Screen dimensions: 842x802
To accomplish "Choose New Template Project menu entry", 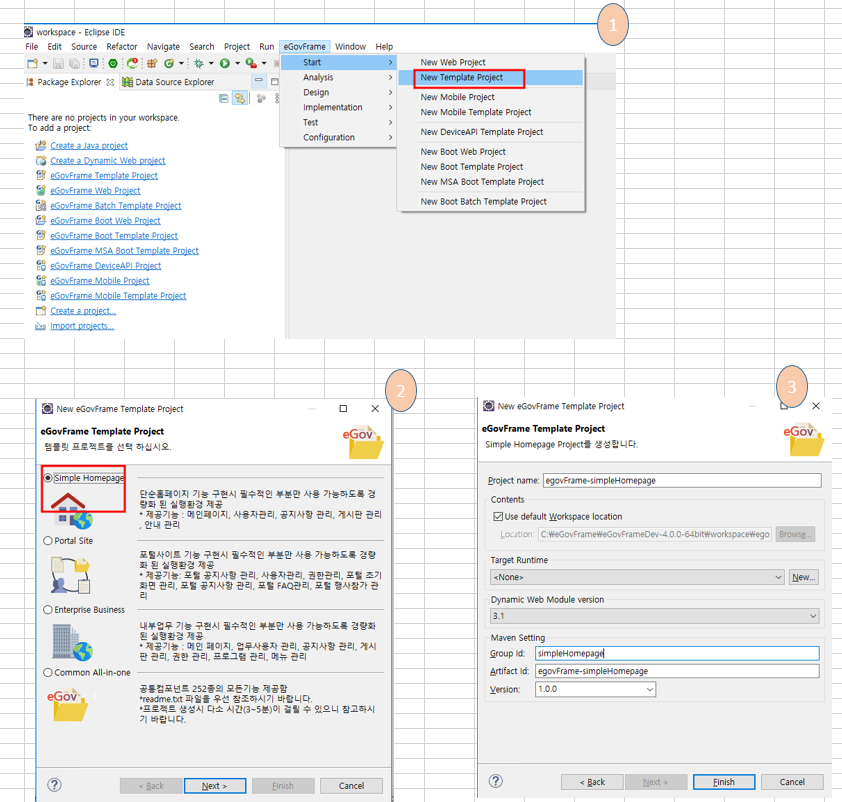I will pyautogui.click(x=490, y=77).
